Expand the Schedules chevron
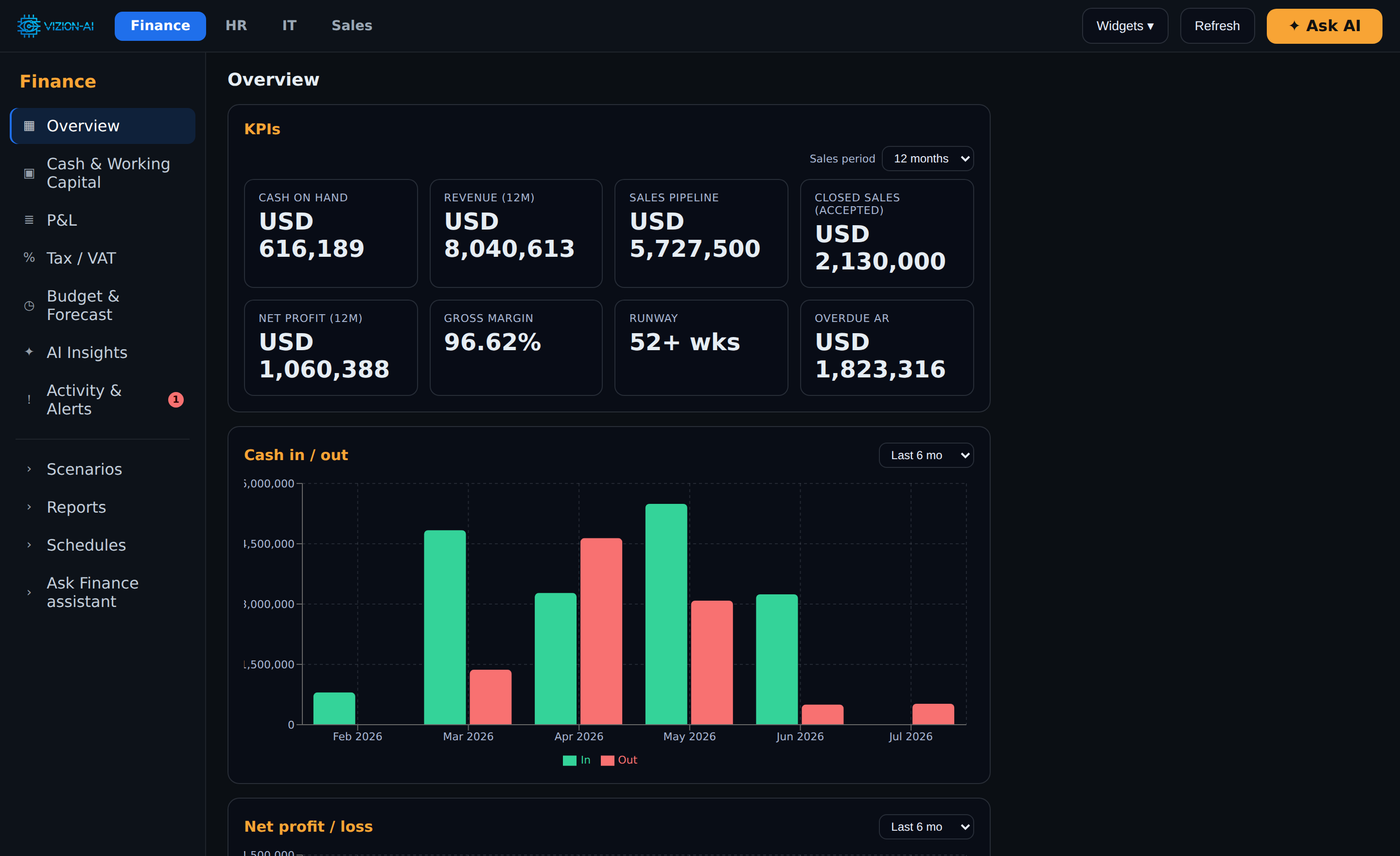1400x856 pixels. (29, 545)
